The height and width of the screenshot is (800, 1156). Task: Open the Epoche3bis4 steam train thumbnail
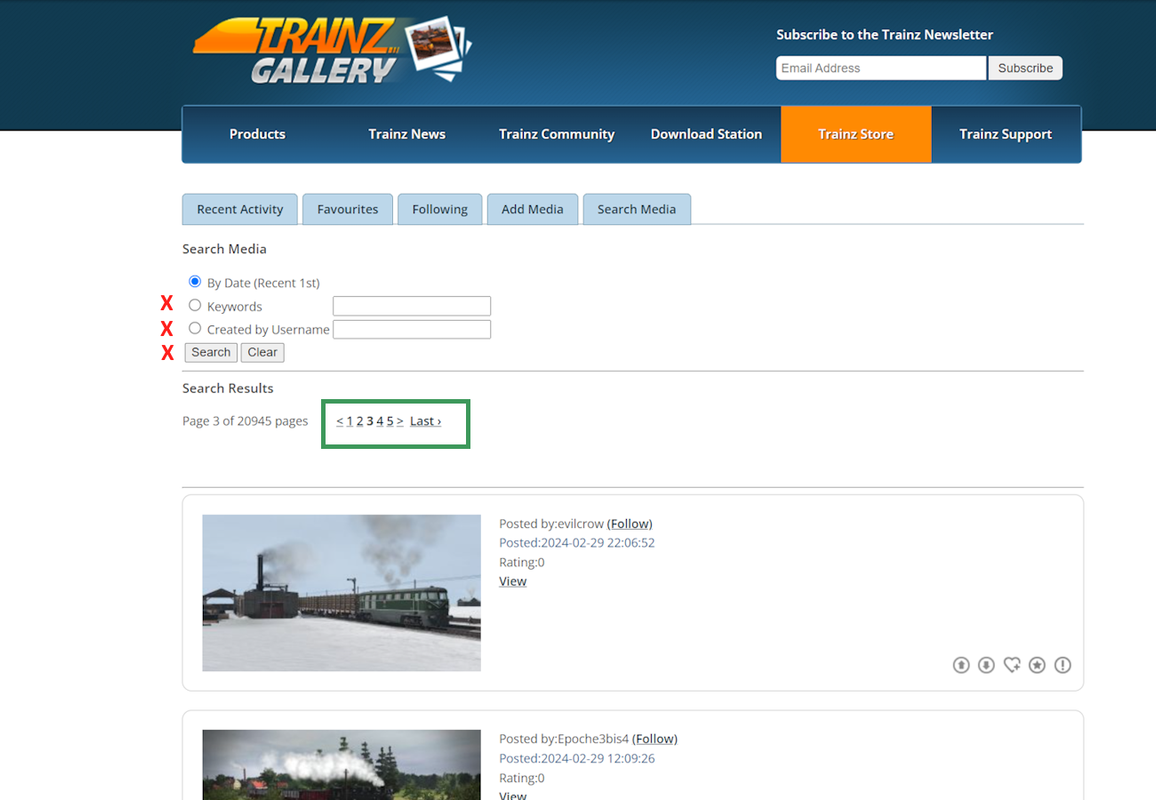pos(341,765)
